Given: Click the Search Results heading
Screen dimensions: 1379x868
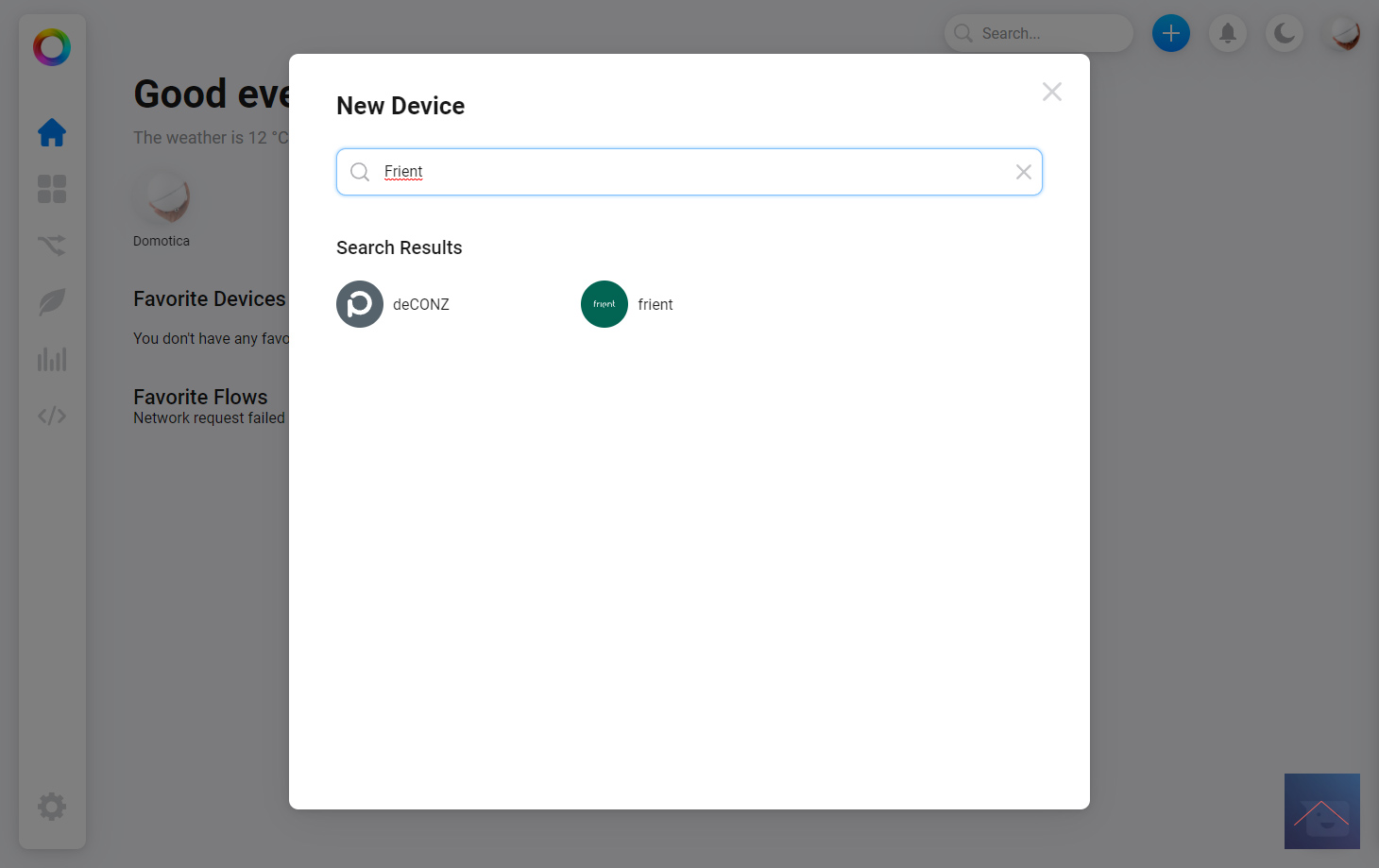Looking at the screenshot, I should point(400,247).
